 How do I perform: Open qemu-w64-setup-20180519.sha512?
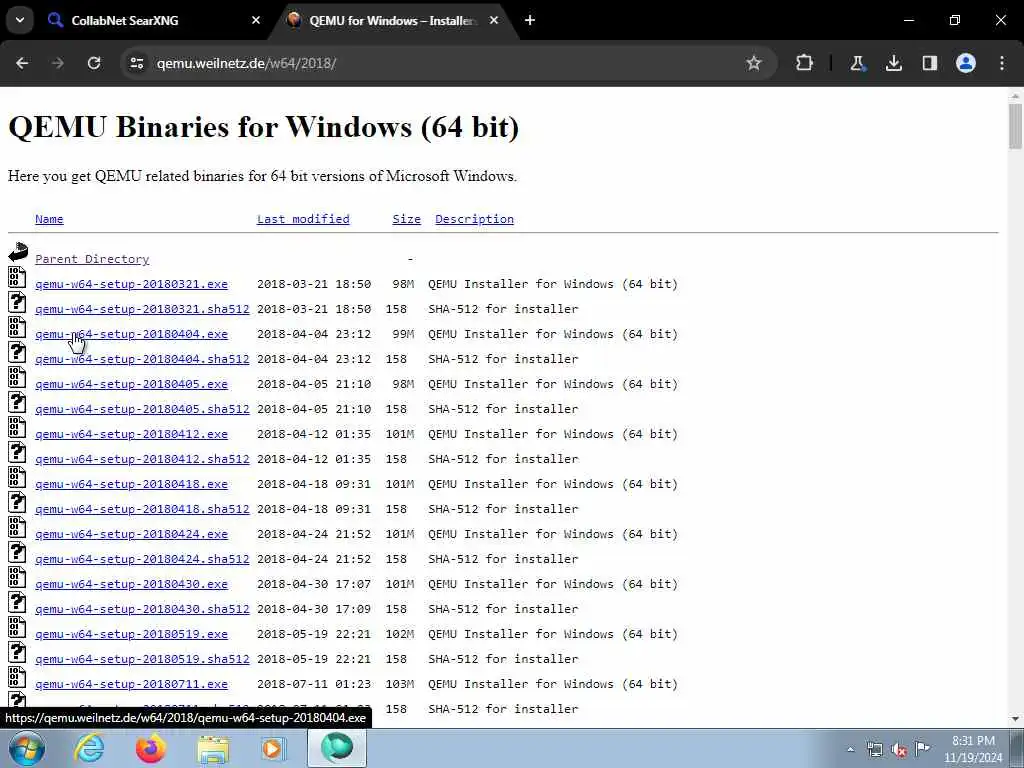(142, 659)
